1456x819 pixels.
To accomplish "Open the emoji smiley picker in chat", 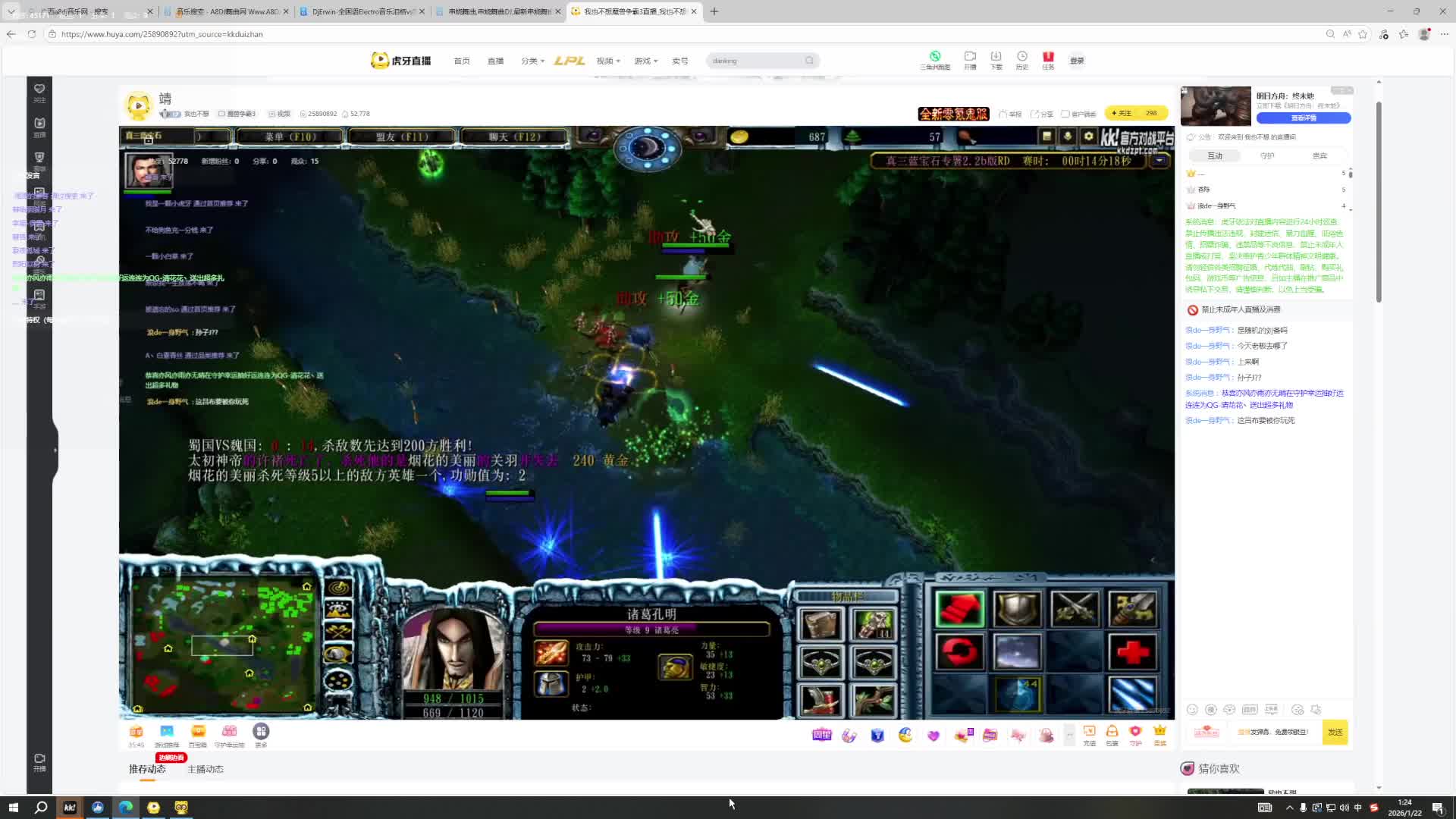I will 1192,710.
